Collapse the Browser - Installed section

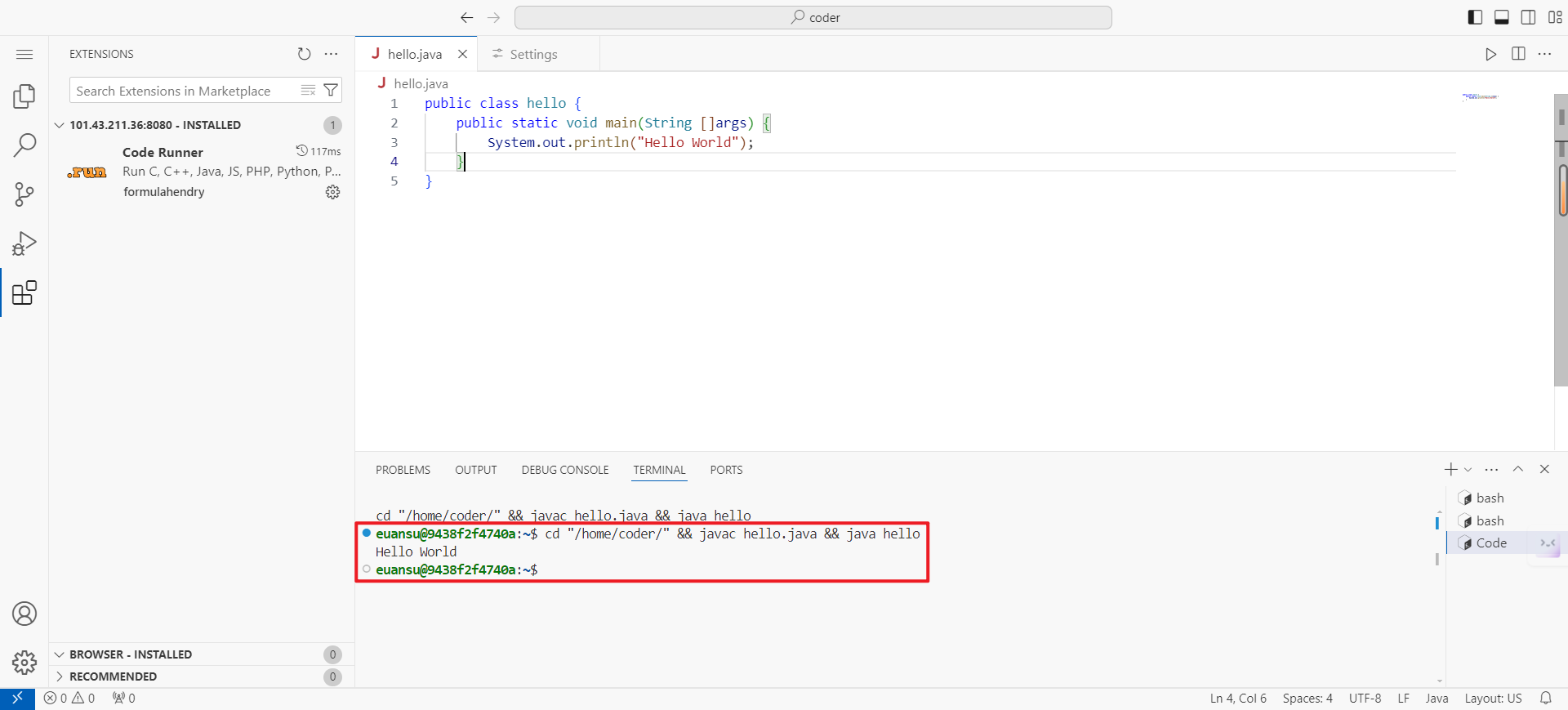click(x=130, y=654)
